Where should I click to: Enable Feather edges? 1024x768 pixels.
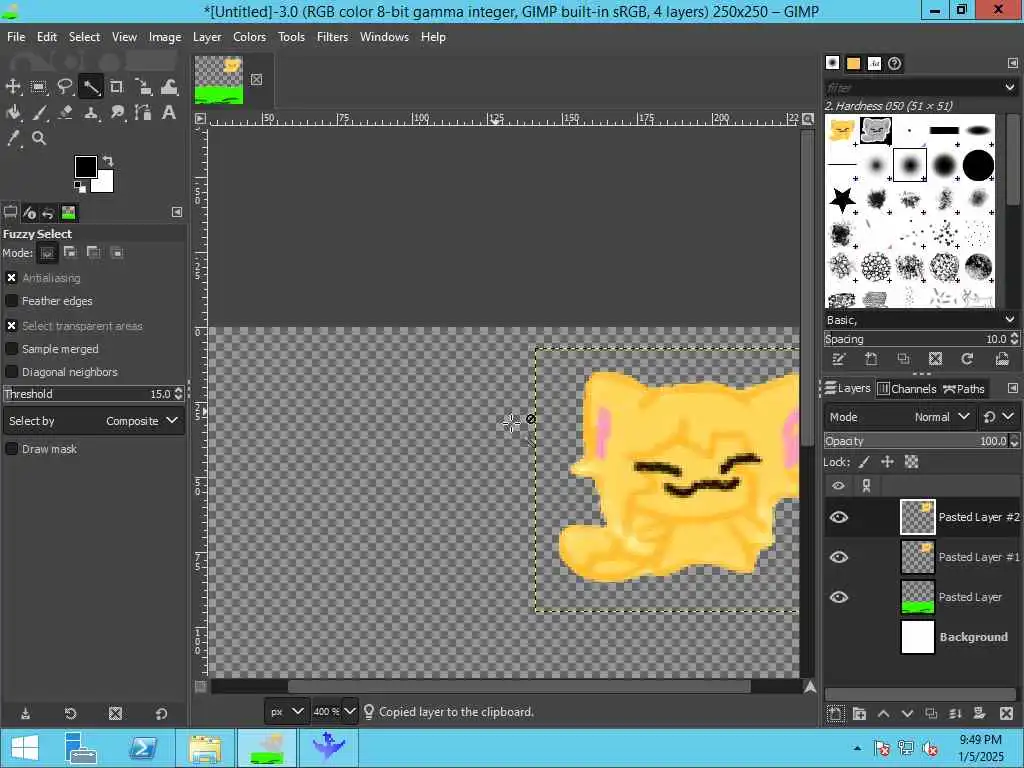pyautogui.click(x=12, y=300)
